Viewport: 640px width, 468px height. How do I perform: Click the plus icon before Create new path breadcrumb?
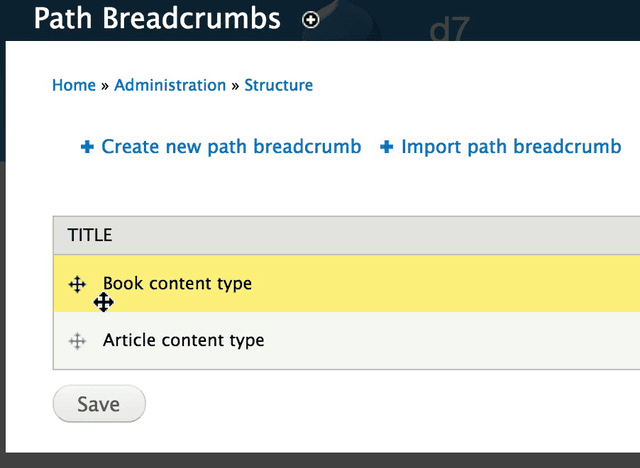coord(87,147)
